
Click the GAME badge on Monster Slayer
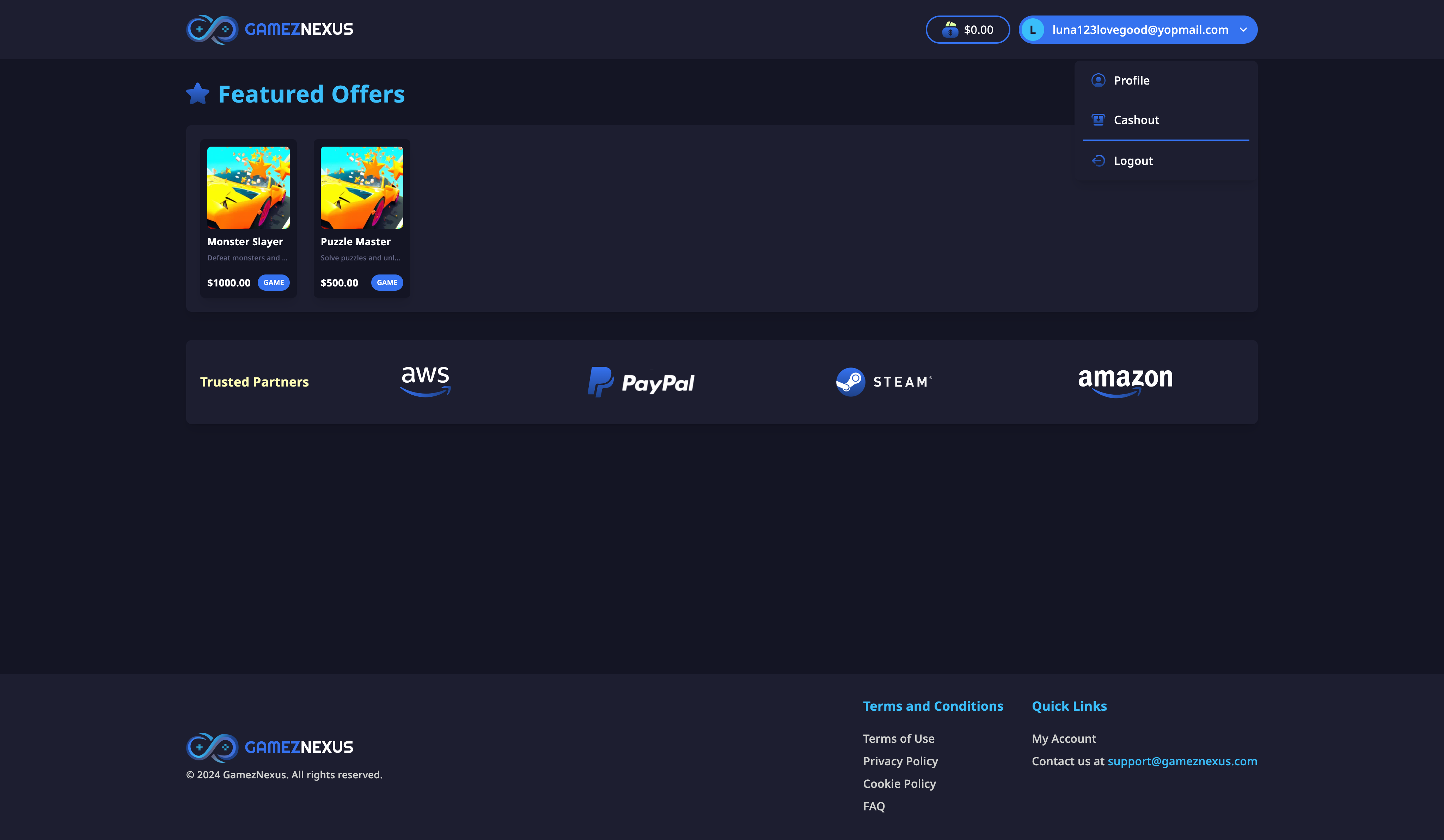point(273,282)
